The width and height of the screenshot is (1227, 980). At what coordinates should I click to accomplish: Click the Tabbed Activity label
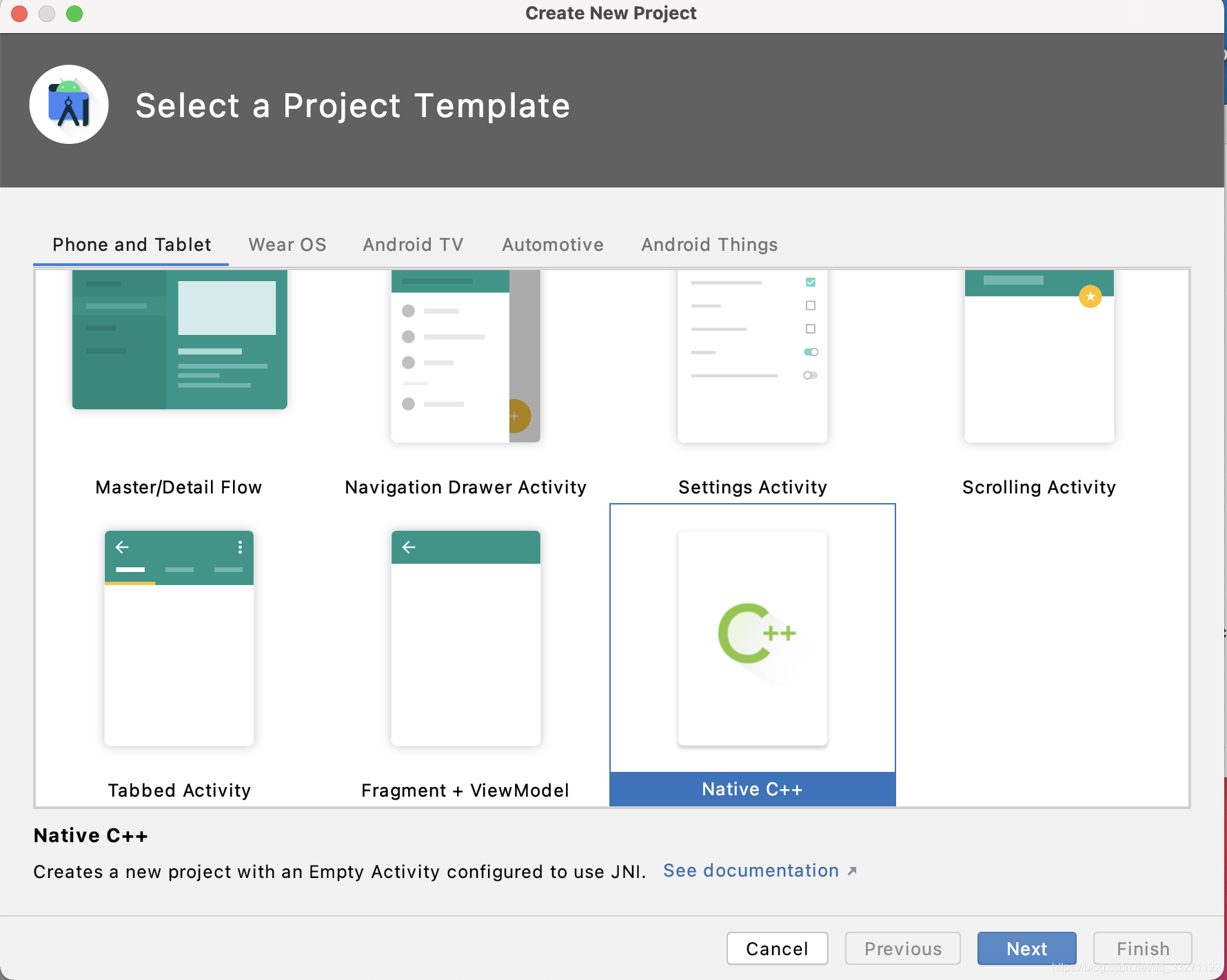point(179,790)
